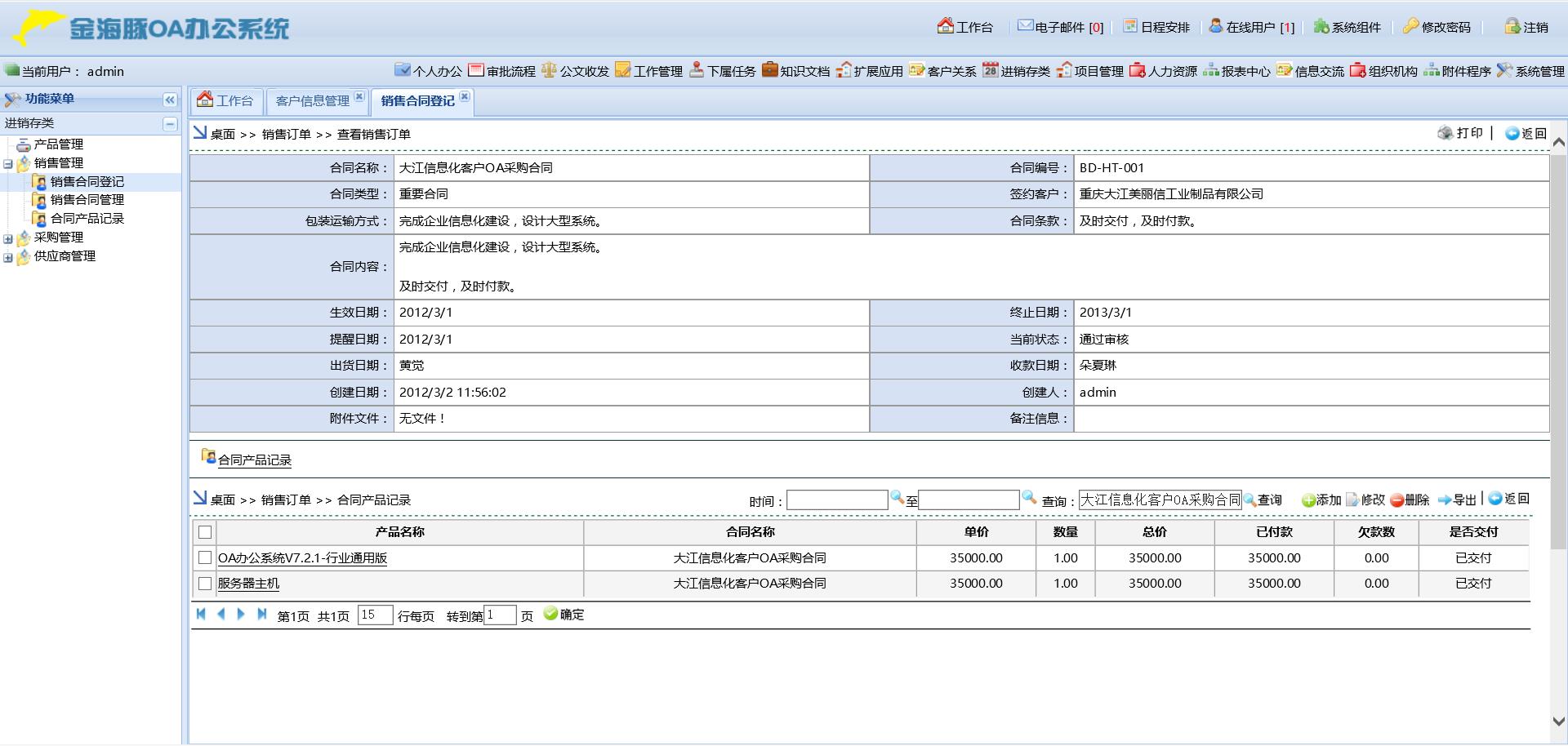Image resolution: width=1568 pixels, height=746 pixels.
Task: Open 电子邮件 mailbox in the header
Action: 1060,27
